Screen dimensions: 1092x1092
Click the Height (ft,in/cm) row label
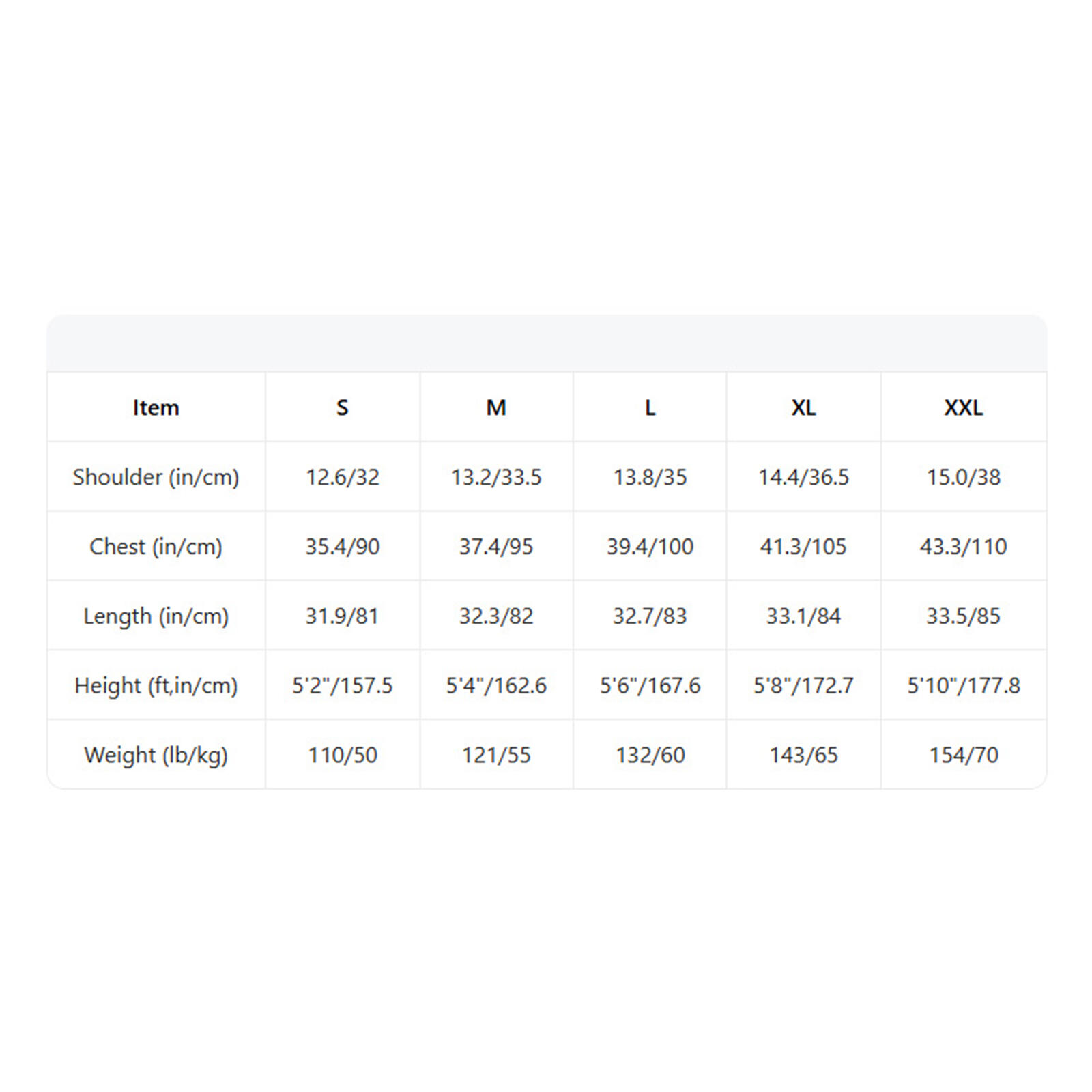156,686
